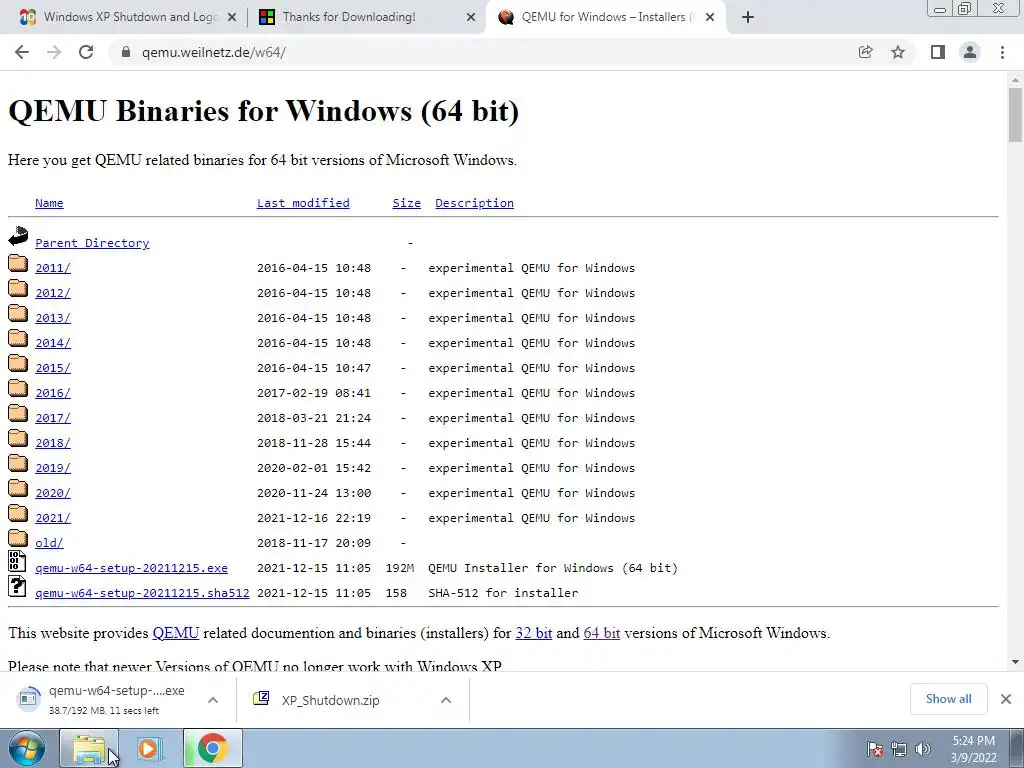Click the folder icon beside old/
The width and height of the screenshot is (1024, 768).
18,538
